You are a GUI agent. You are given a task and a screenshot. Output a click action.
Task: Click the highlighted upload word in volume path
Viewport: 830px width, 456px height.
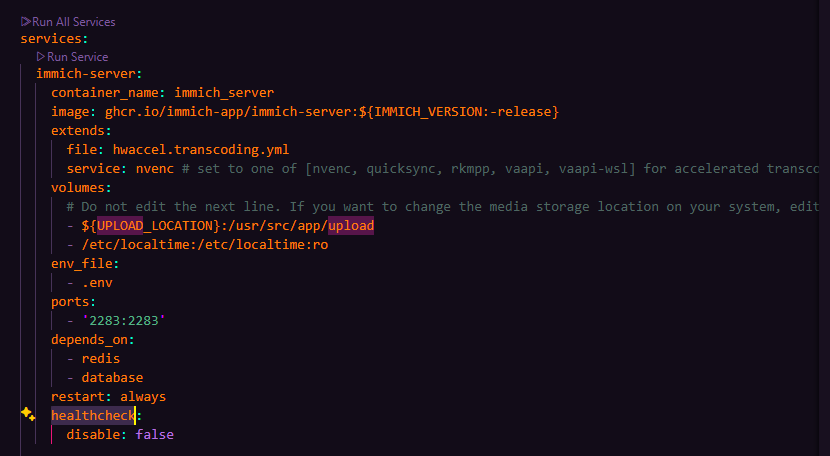(351, 226)
